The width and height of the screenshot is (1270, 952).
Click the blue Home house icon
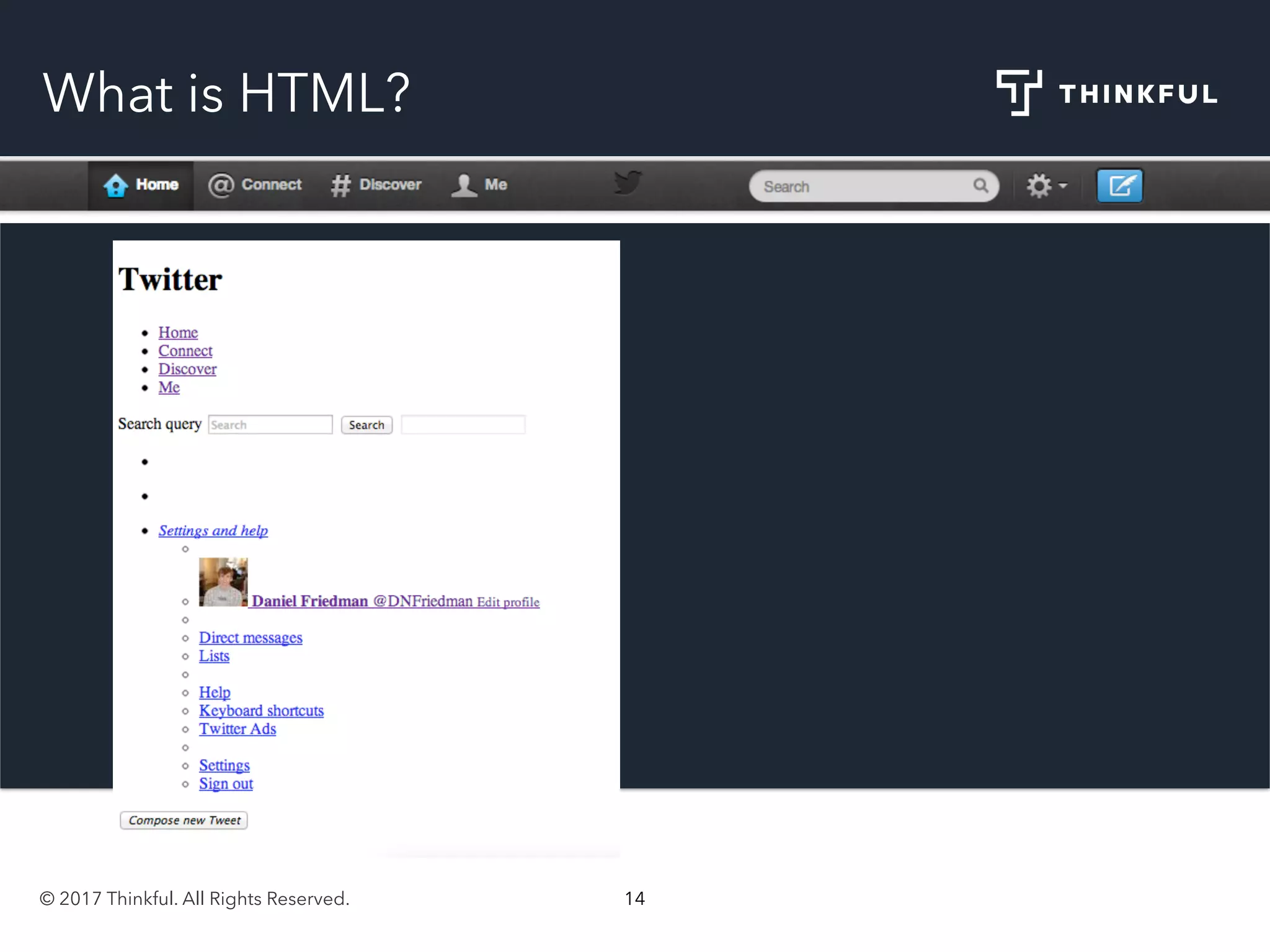pos(116,185)
